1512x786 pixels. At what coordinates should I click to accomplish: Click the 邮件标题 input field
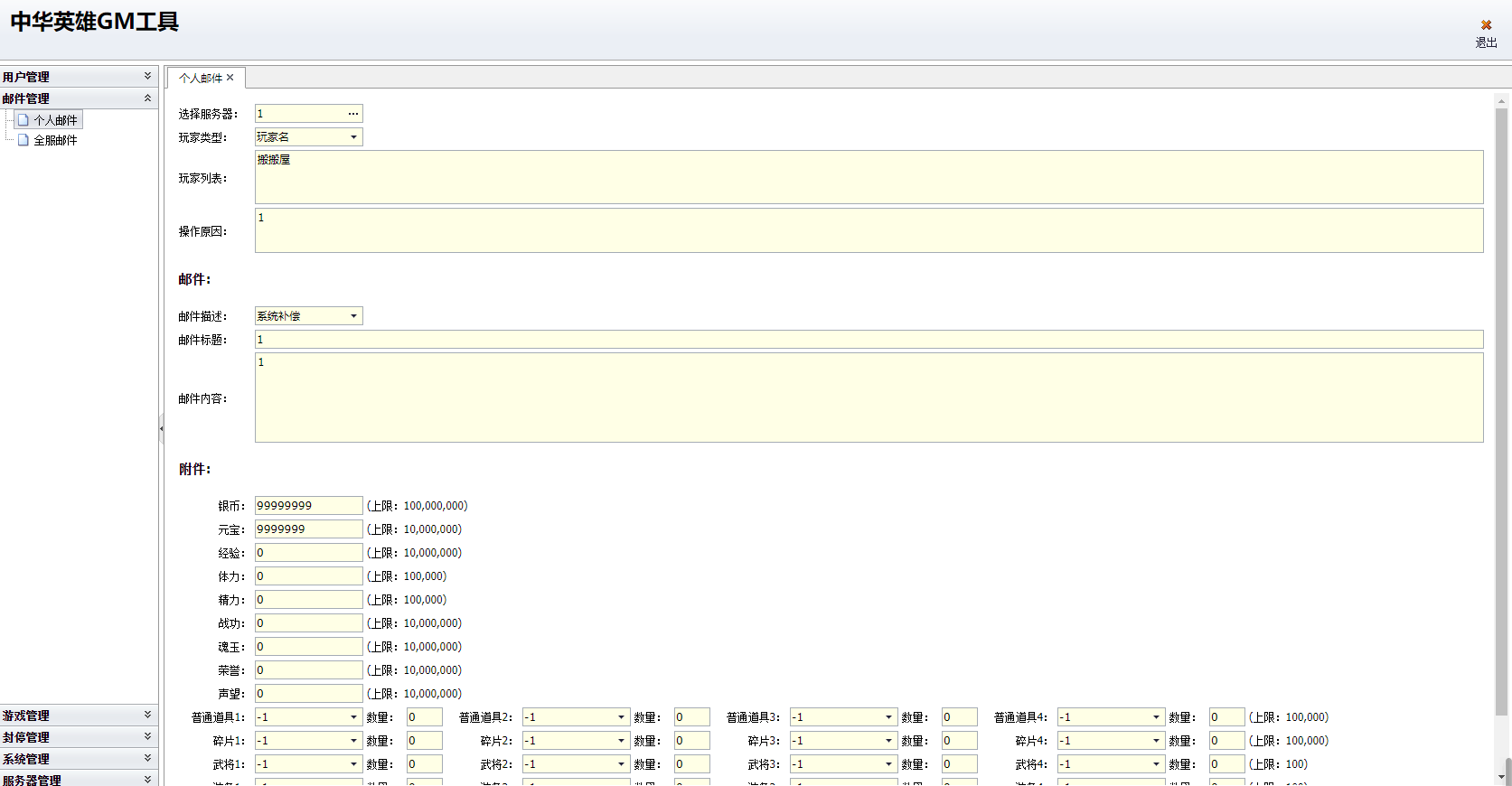click(x=868, y=340)
